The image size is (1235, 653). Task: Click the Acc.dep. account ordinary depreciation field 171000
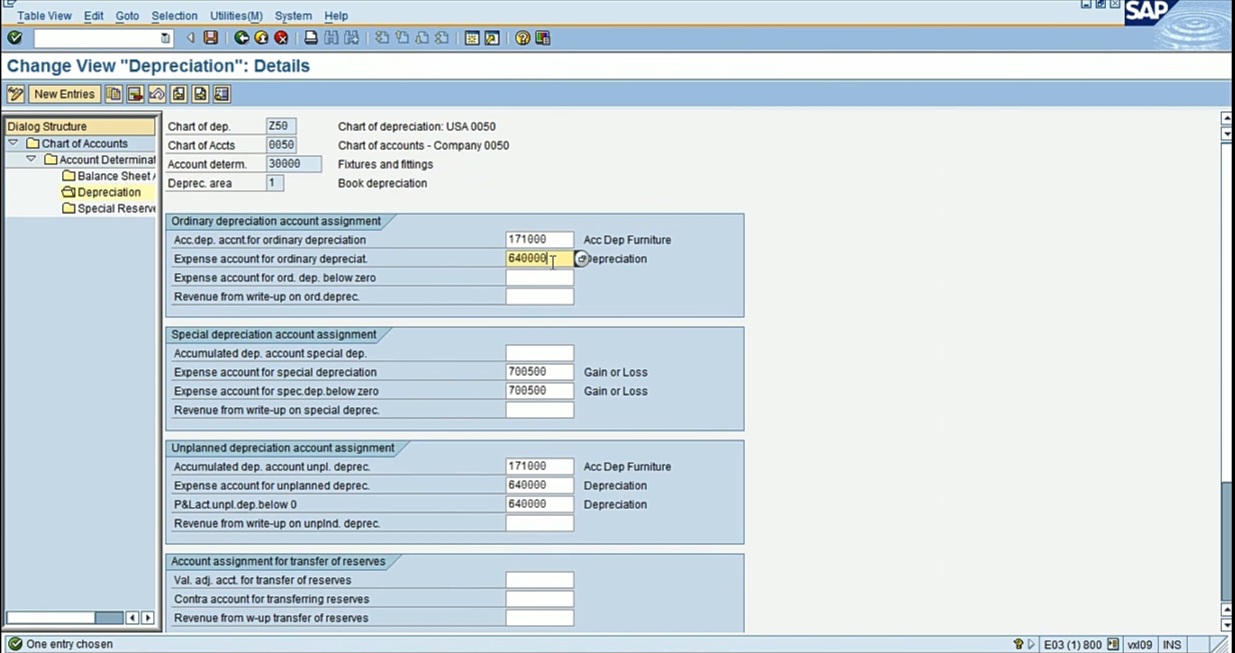click(x=540, y=240)
